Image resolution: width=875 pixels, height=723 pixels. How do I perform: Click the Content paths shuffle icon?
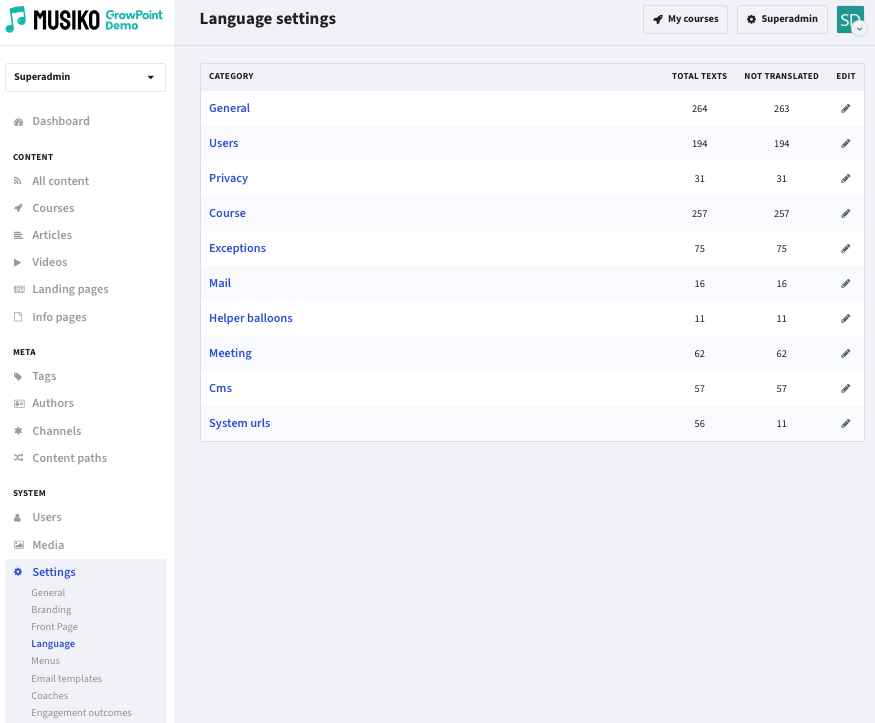[x=18, y=458]
